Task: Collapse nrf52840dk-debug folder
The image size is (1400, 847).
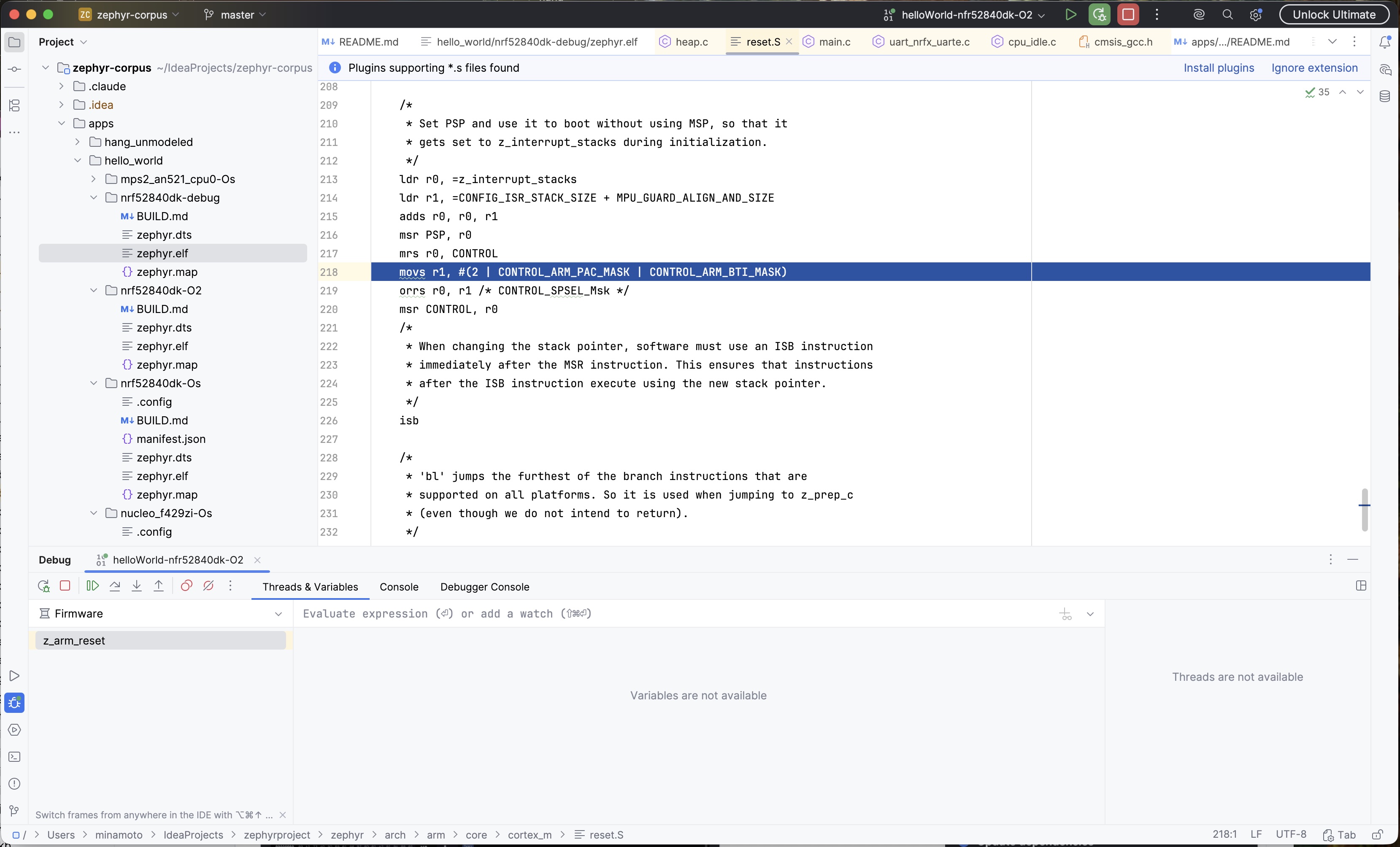Action: coord(94,198)
